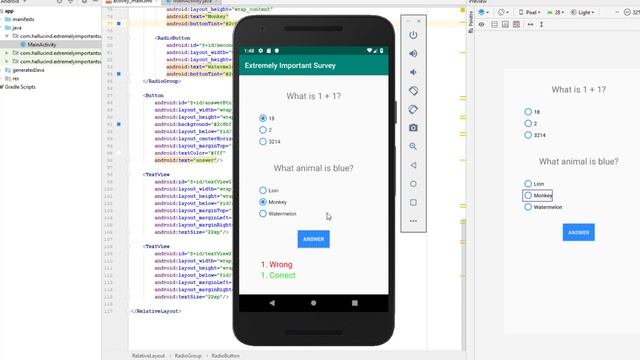Click the "1. Wrong" result text on phone

(x=277, y=264)
